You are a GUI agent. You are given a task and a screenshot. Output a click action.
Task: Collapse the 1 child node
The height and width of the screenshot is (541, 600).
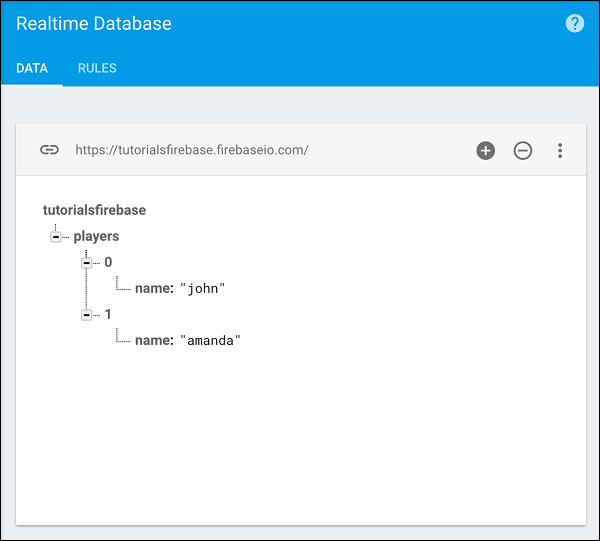(x=87, y=315)
